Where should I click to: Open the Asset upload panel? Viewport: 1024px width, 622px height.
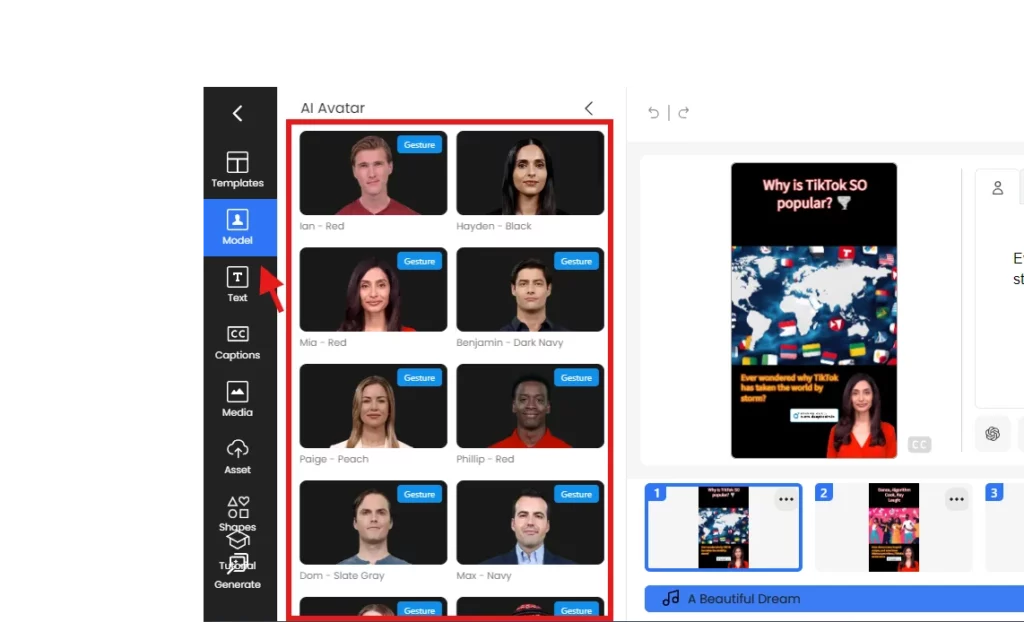237,457
